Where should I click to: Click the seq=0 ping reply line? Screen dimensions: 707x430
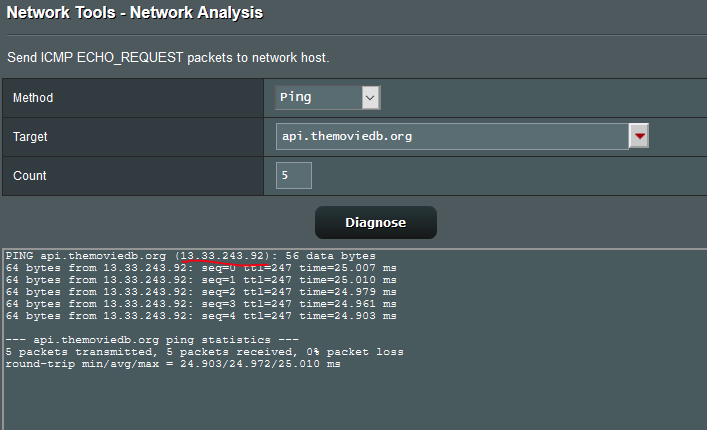pyautogui.click(x=201, y=268)
